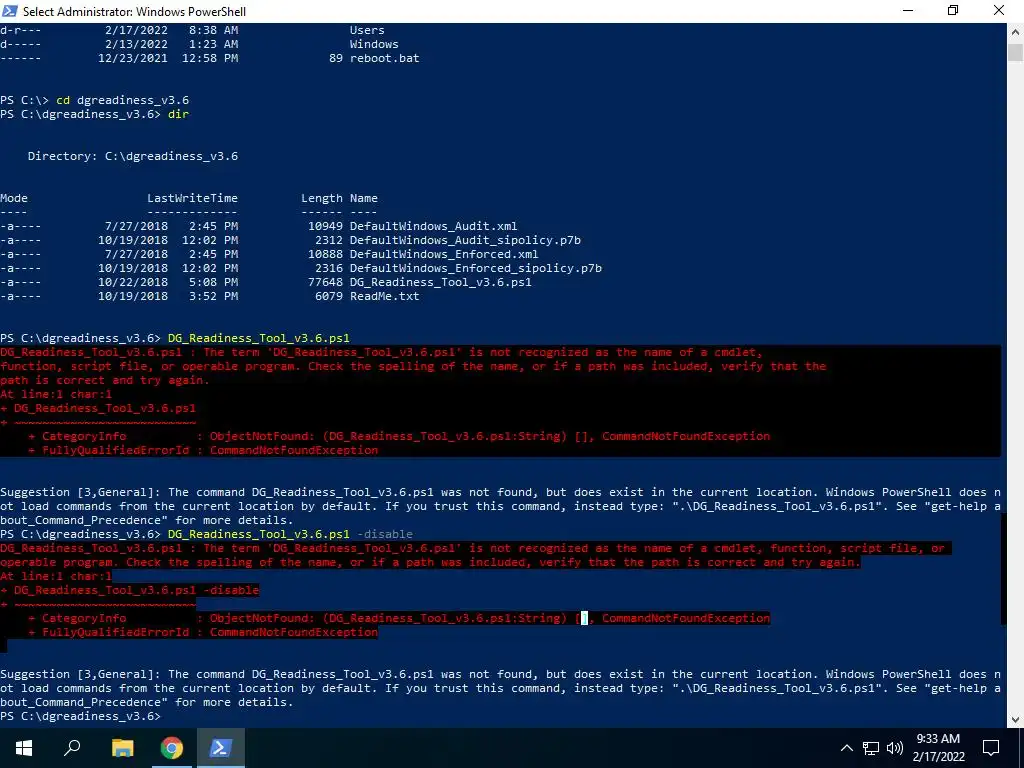The height and width of the screenshot is (768, 1024).
Task: Click the 'cd dgreadiness_v3.6' command text
Action: pyautogui.click(x=122, y=100)
